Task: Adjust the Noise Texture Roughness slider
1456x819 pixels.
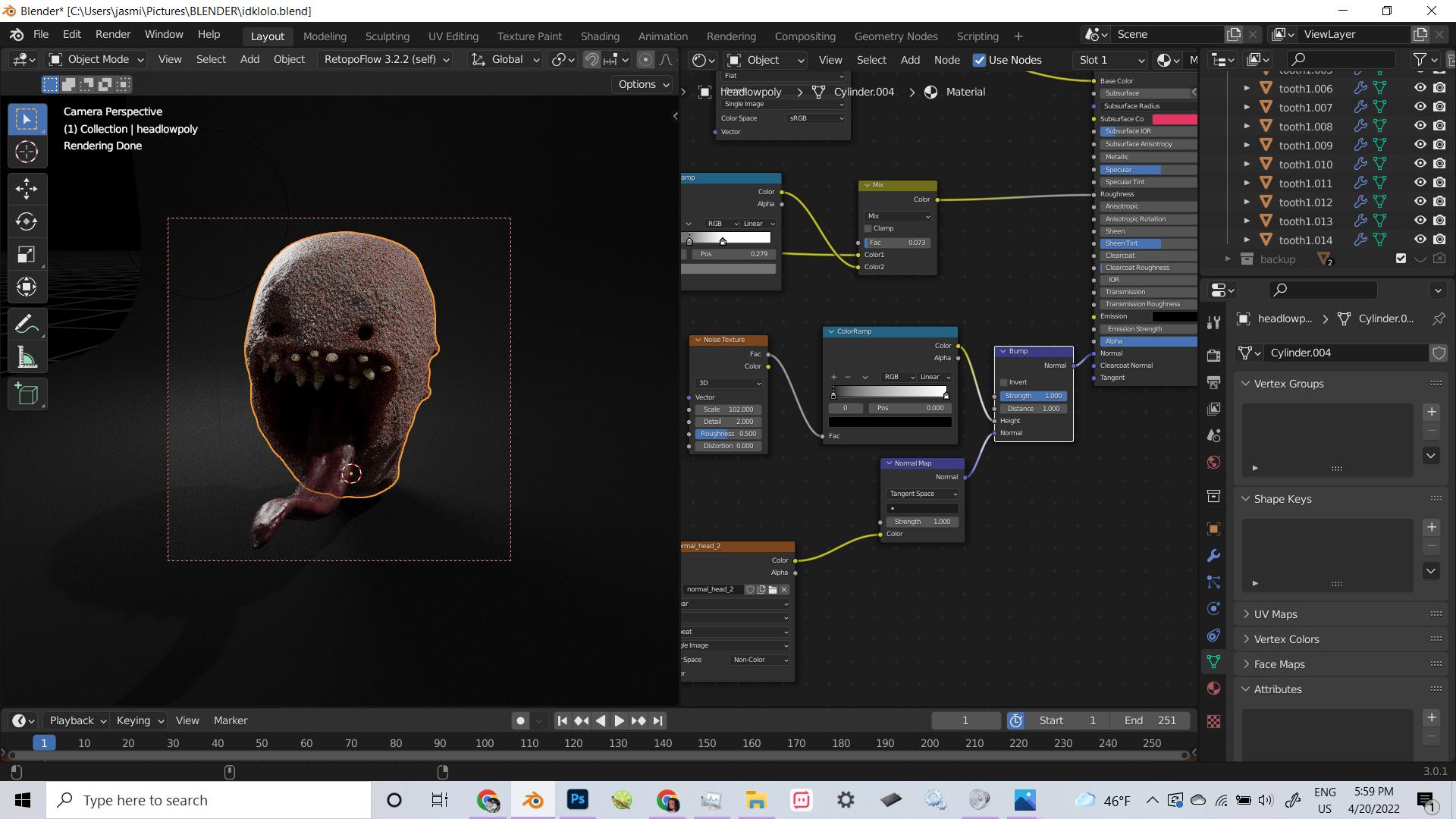Action: pyautogui.click(x=728, y=434)
